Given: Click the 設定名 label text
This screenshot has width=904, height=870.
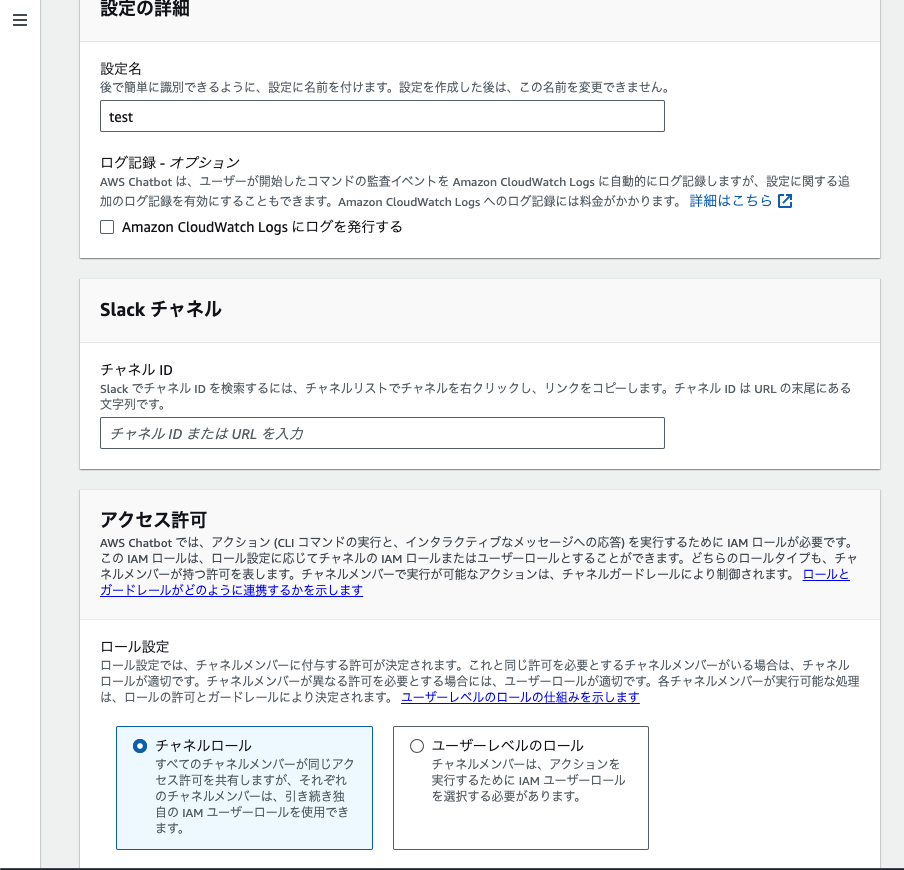Looking at the screenshot, I should tap(120, 69).
